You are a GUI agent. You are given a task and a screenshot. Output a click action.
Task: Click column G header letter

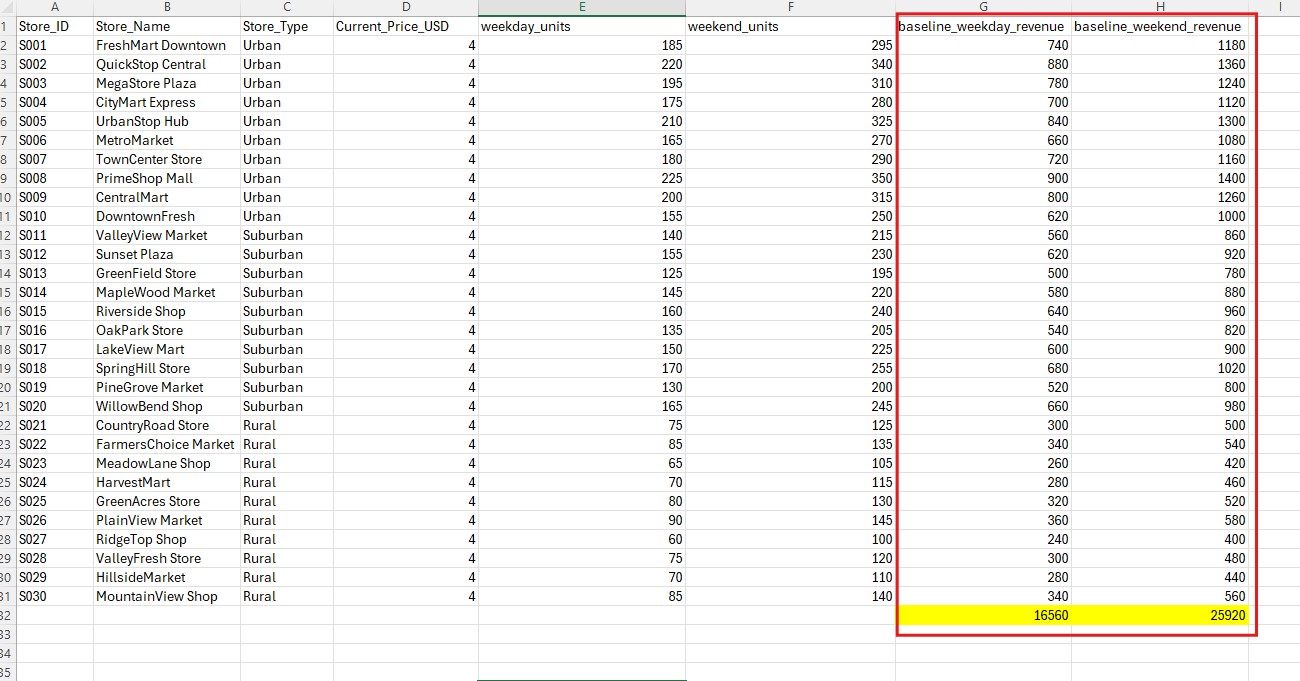tap(983, 7)
